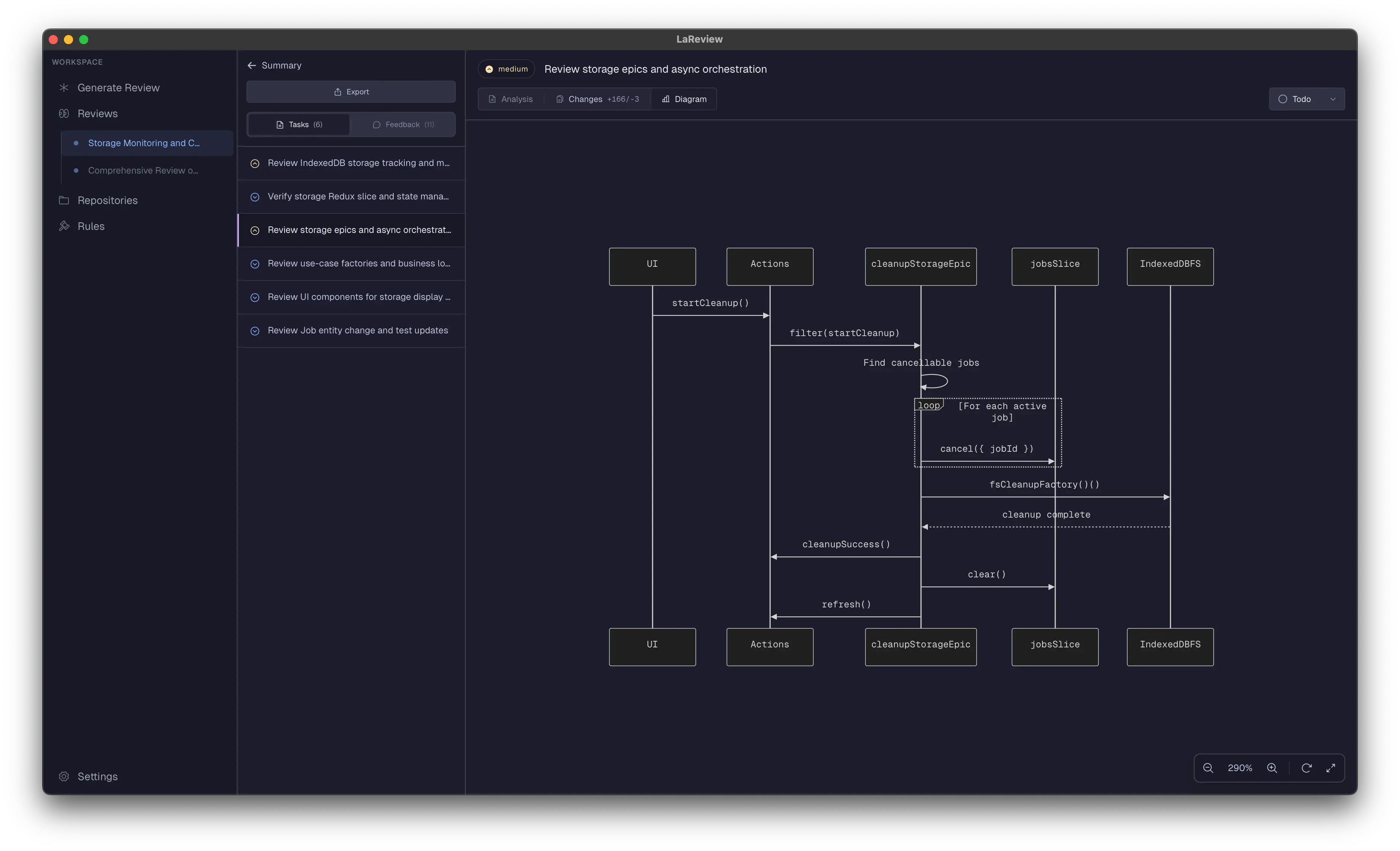Screen dimensions: 1400x851
Task: Click the cancel({ jobId }) message label
Action: pos(987,449)
